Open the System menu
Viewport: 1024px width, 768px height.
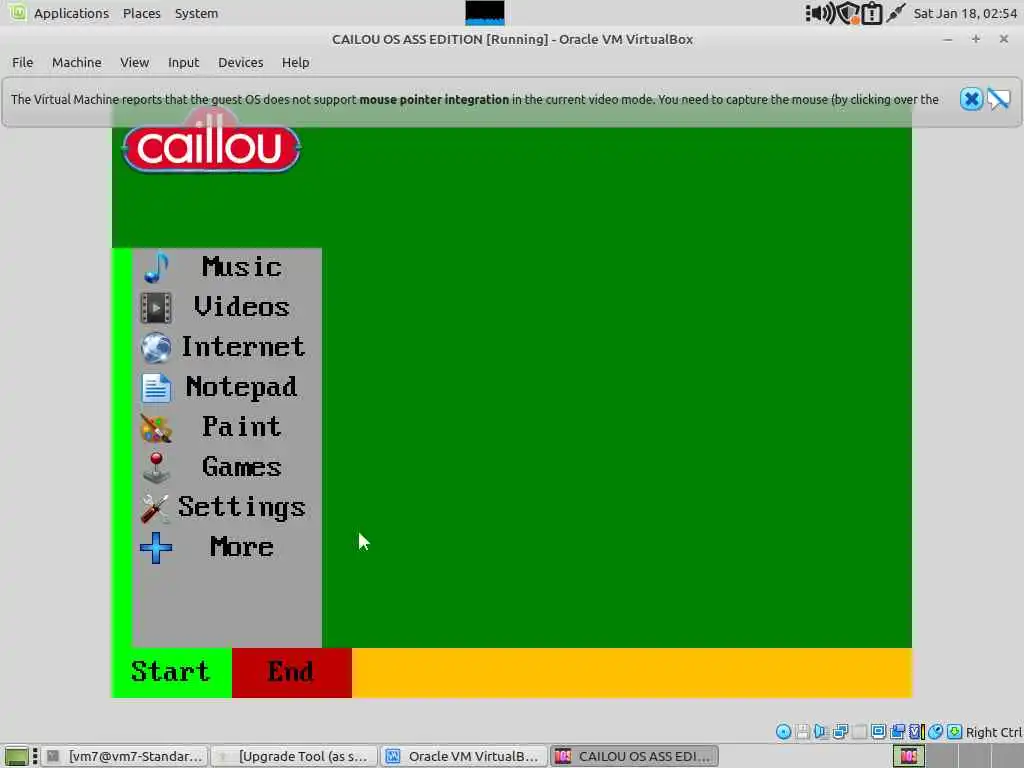[196, 13]
